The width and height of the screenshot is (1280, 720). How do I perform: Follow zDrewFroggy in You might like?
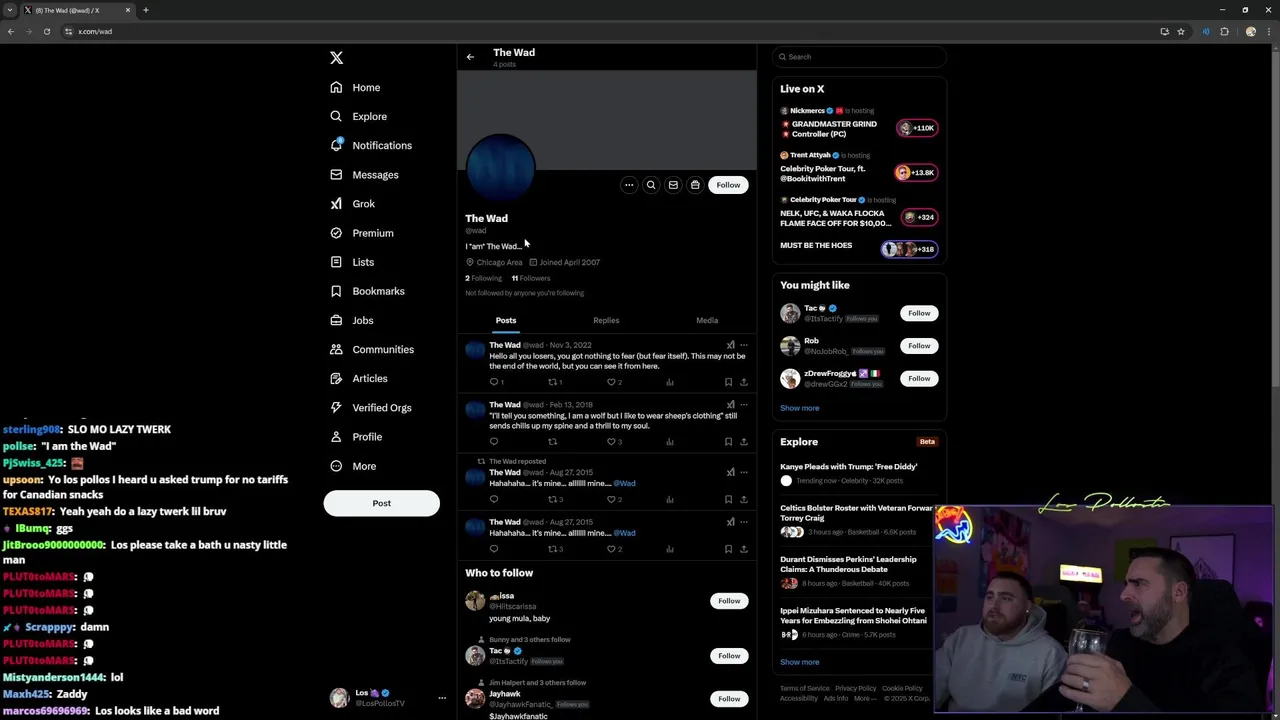click(x=919, y=378)
